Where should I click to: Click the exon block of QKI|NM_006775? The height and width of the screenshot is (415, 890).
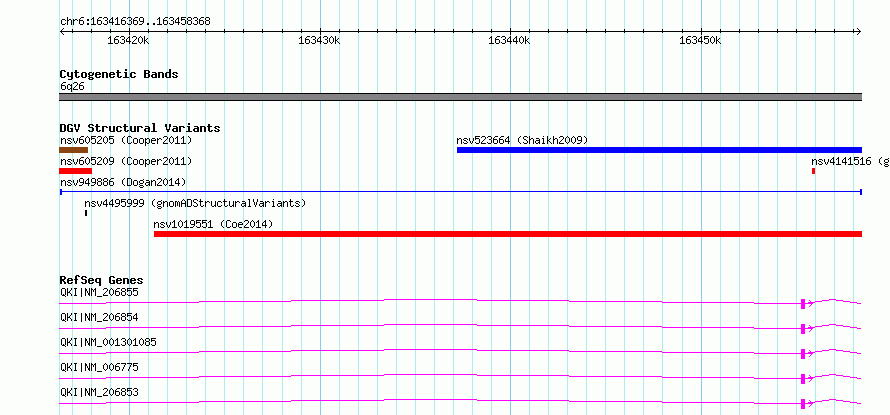coord(803,379)
